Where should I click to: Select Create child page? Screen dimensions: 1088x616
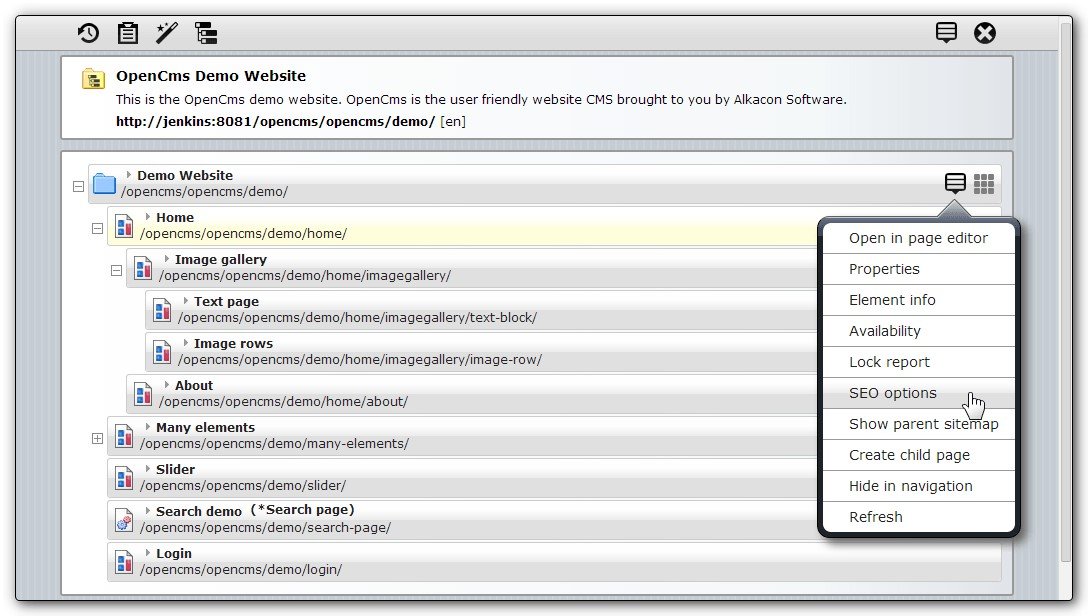[x=919, y=455]
